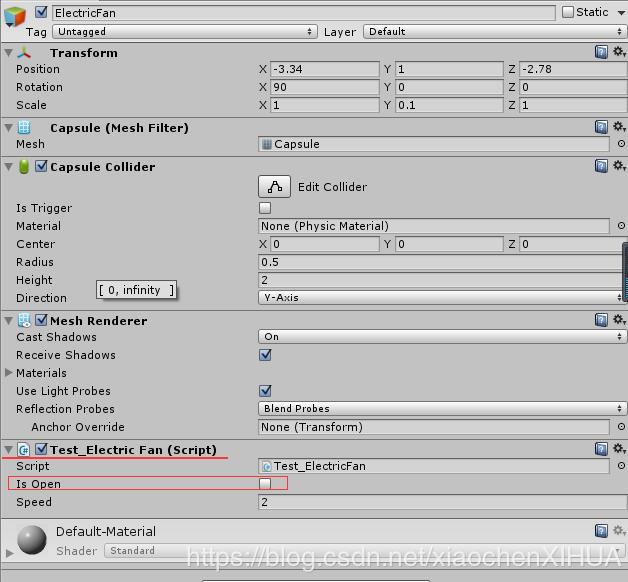Open Capsule Collider gear settings menu
This screenshot has height=582, width=628.
point(619,165)
